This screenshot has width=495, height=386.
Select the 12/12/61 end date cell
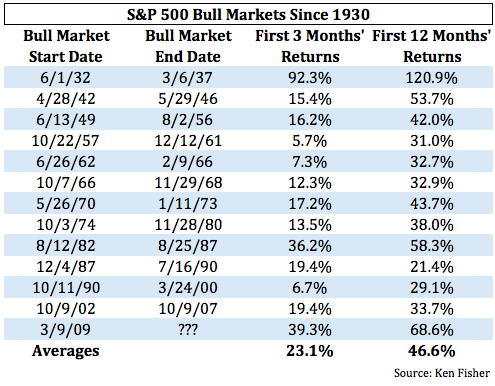pos(188,141)
